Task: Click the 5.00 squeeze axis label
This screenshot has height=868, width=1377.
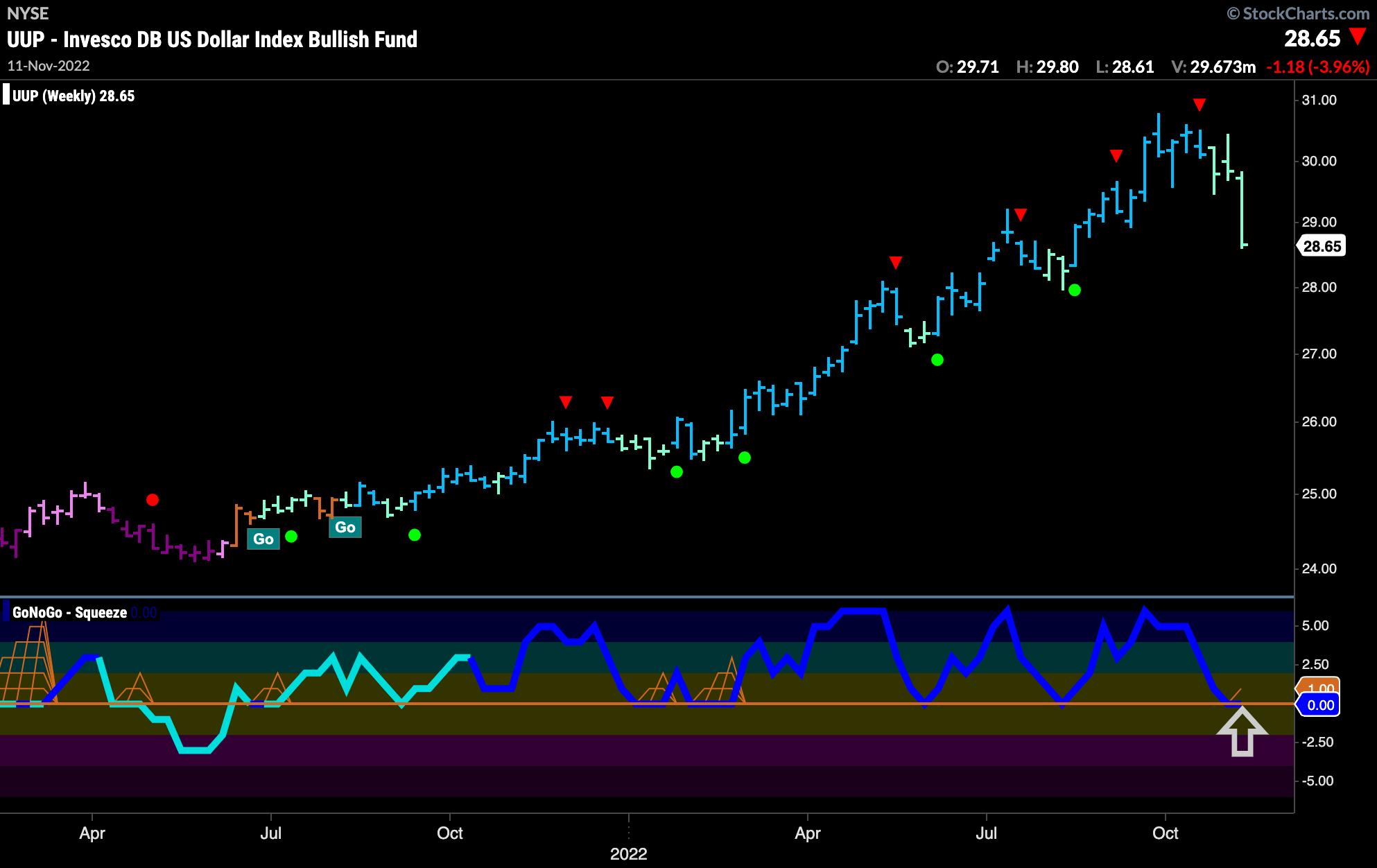Action: coord(1315,625)
